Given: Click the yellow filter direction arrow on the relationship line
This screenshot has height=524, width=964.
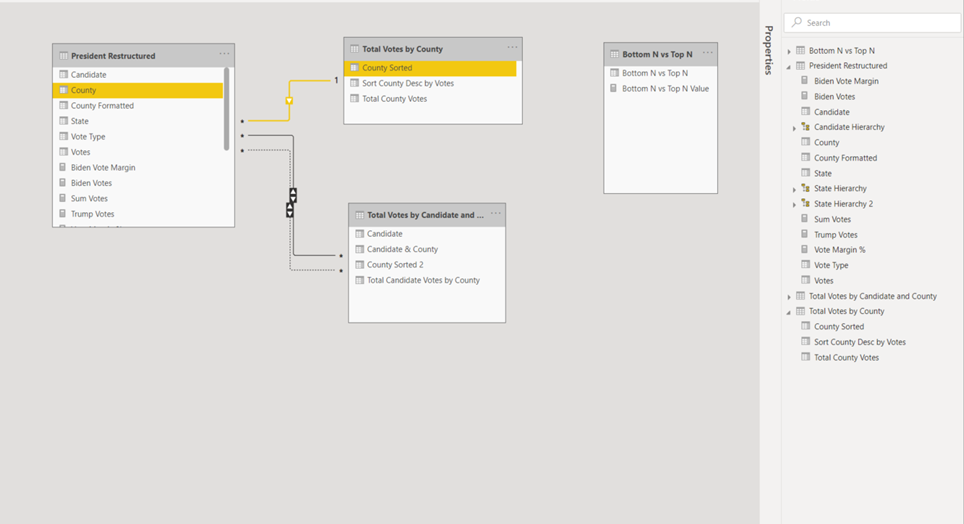Looking at the screenshot, I should coord(289,100).
